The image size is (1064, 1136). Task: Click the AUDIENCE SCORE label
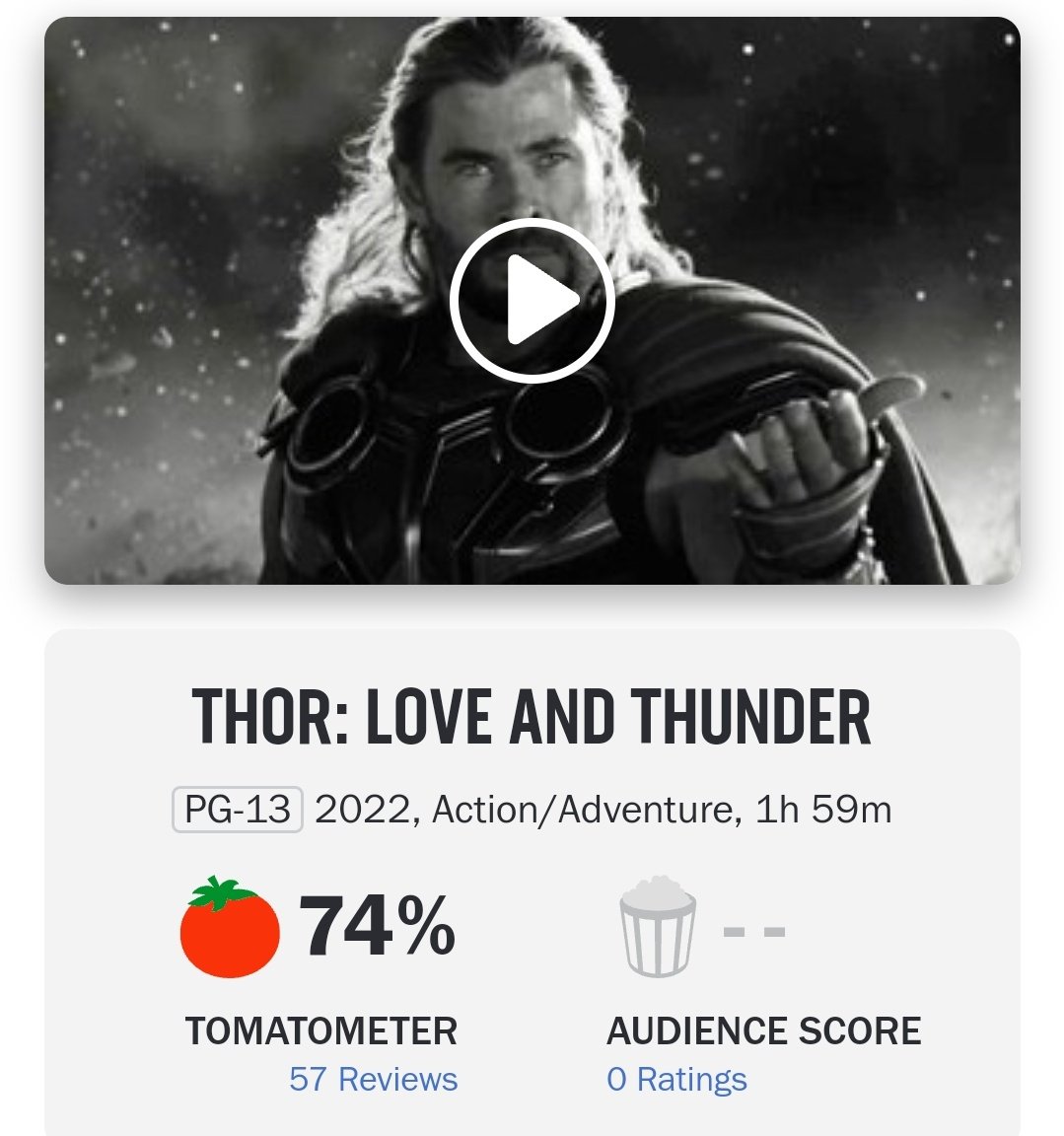coord(763,1030)
